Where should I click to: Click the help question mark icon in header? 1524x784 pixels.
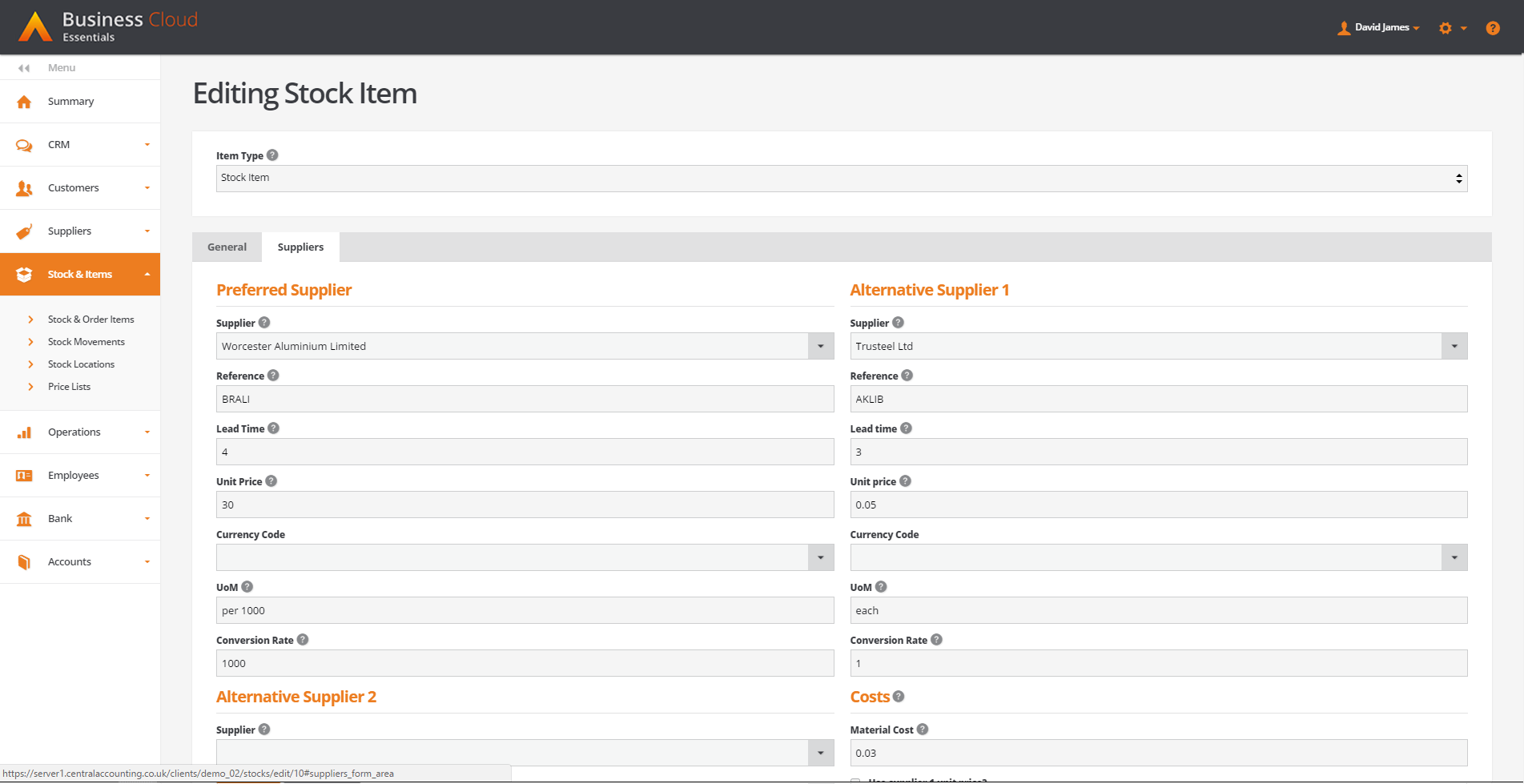click(1492, 28)
